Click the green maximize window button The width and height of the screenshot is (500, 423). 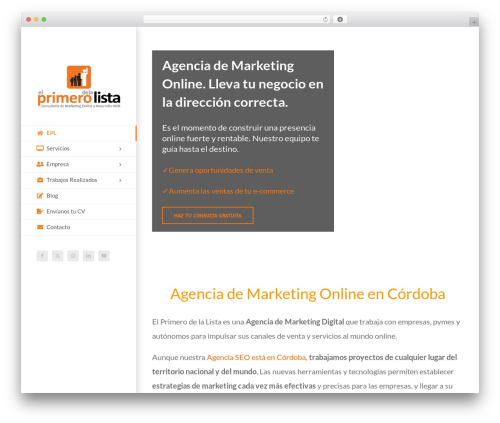click(x=44, y=19)
